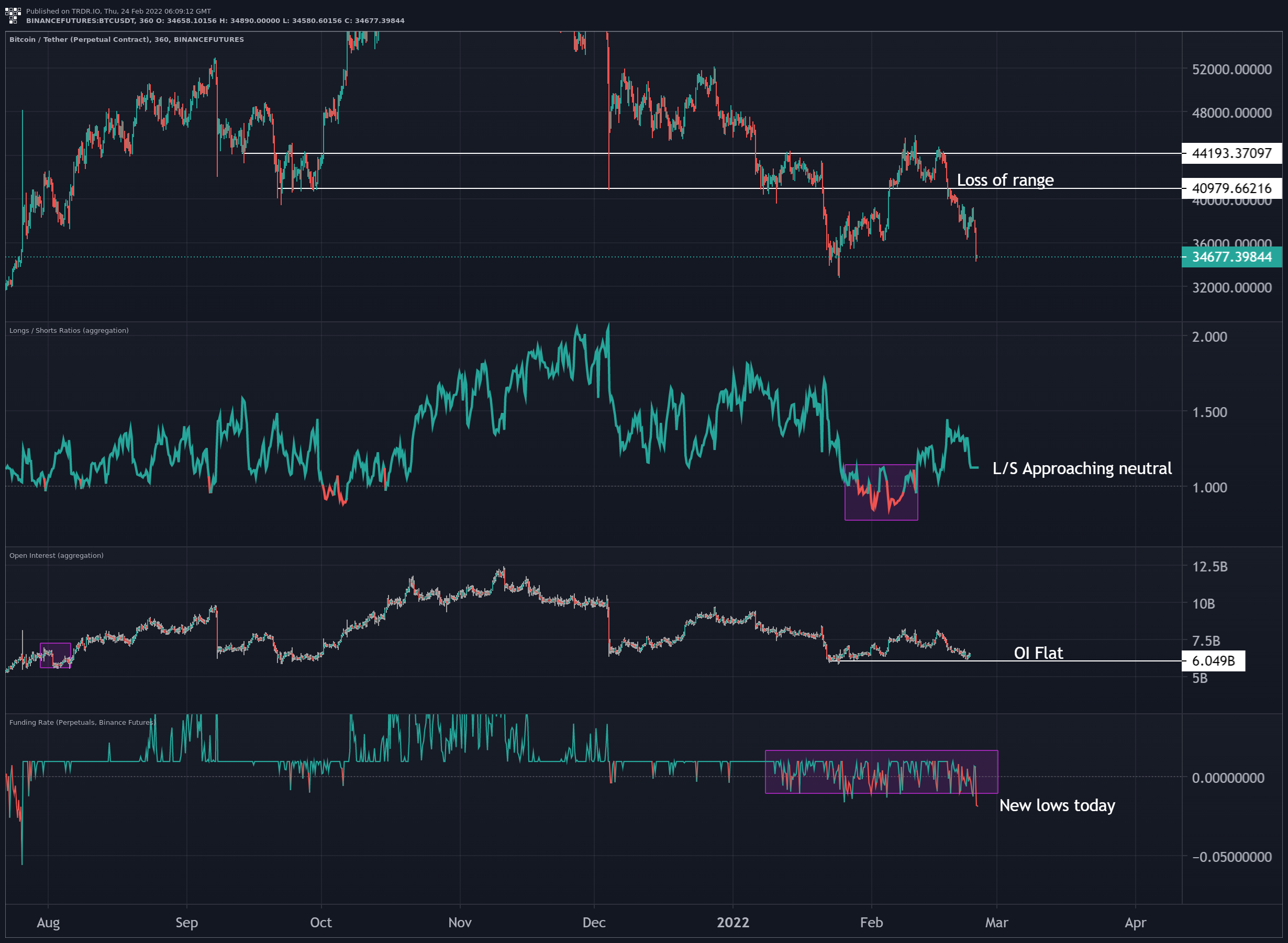
Task: Click the 44193.37097 price level label
Action: (1231, 153)
